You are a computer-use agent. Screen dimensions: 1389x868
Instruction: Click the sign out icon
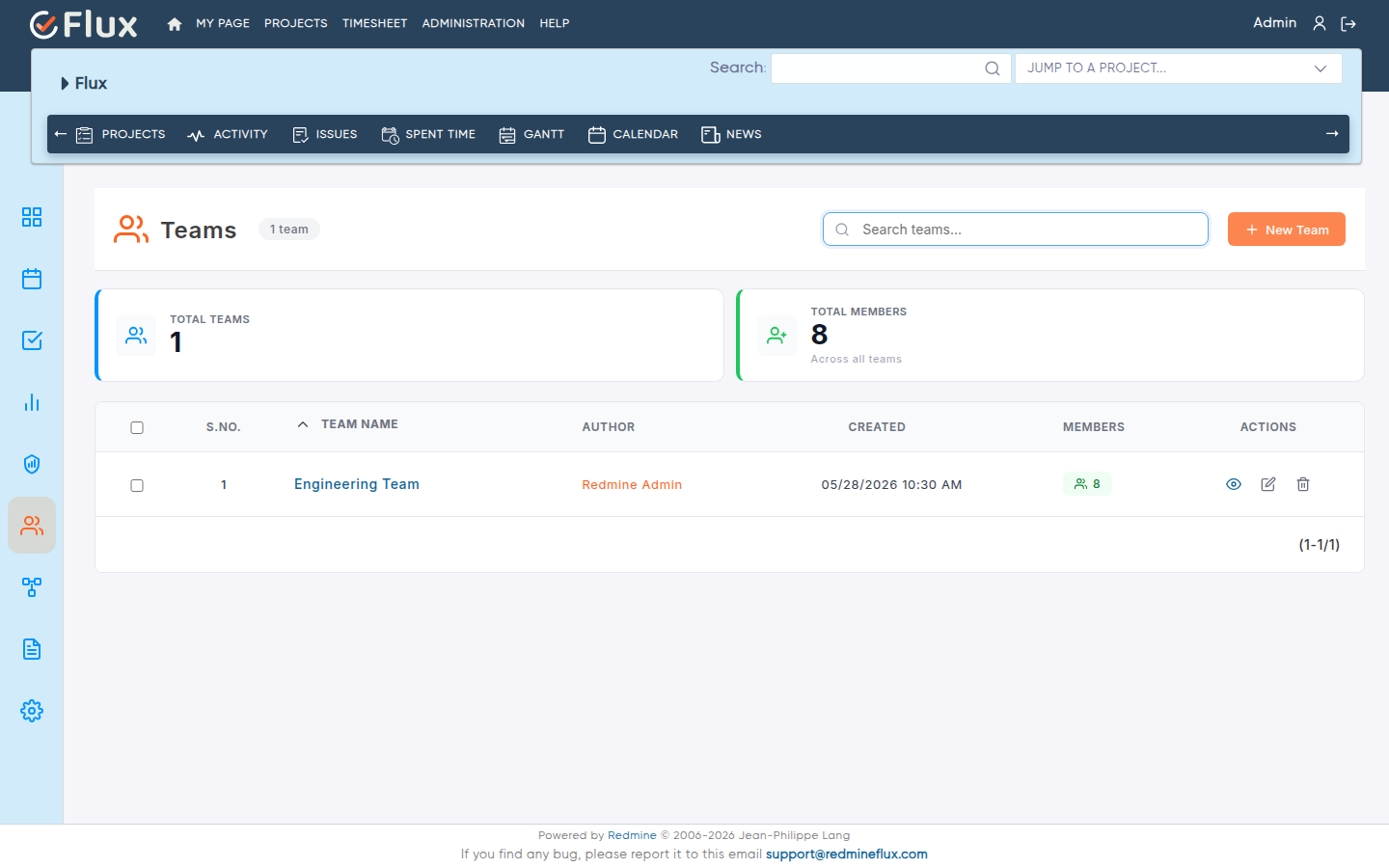(1348, 24)
